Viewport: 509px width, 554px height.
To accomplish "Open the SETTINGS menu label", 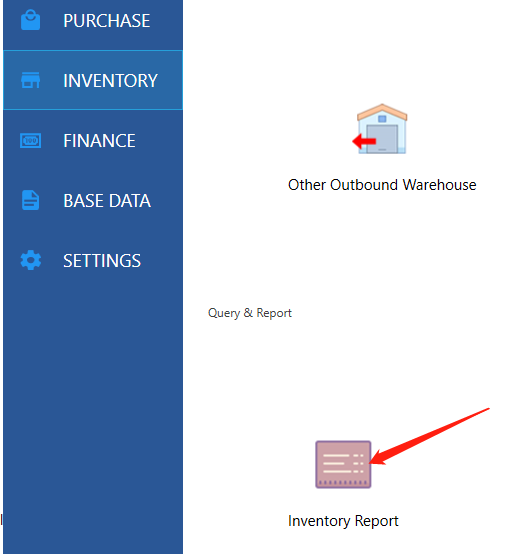I will pyautogui.click(x=102, y=261).
